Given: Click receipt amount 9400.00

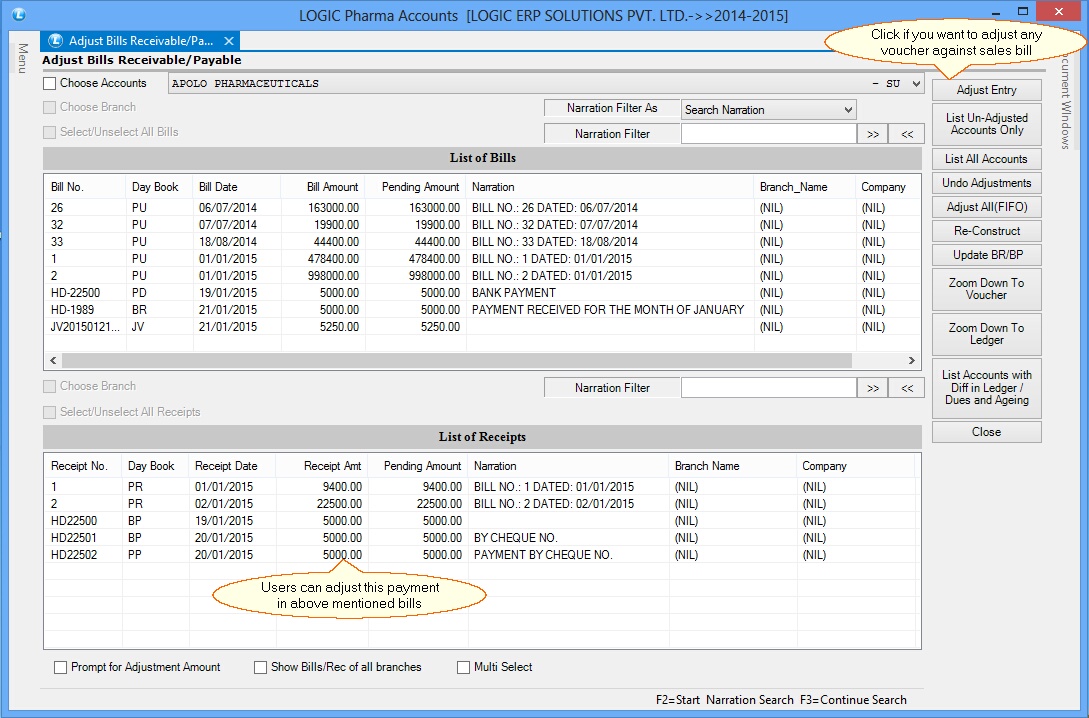Looking at the screenshot, I should coord(342,487).
